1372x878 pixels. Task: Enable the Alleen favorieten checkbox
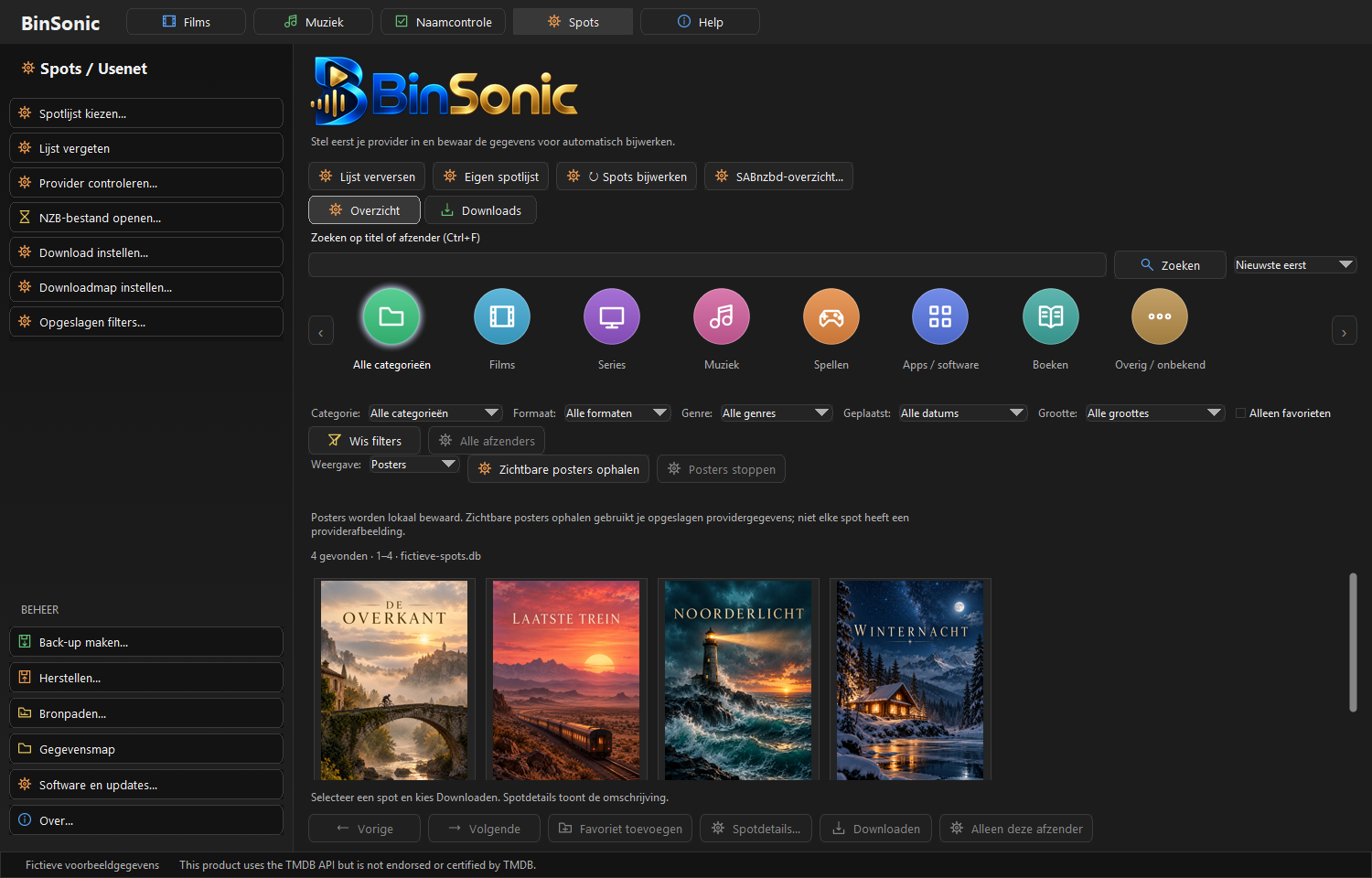click(x=1241, y=413)
